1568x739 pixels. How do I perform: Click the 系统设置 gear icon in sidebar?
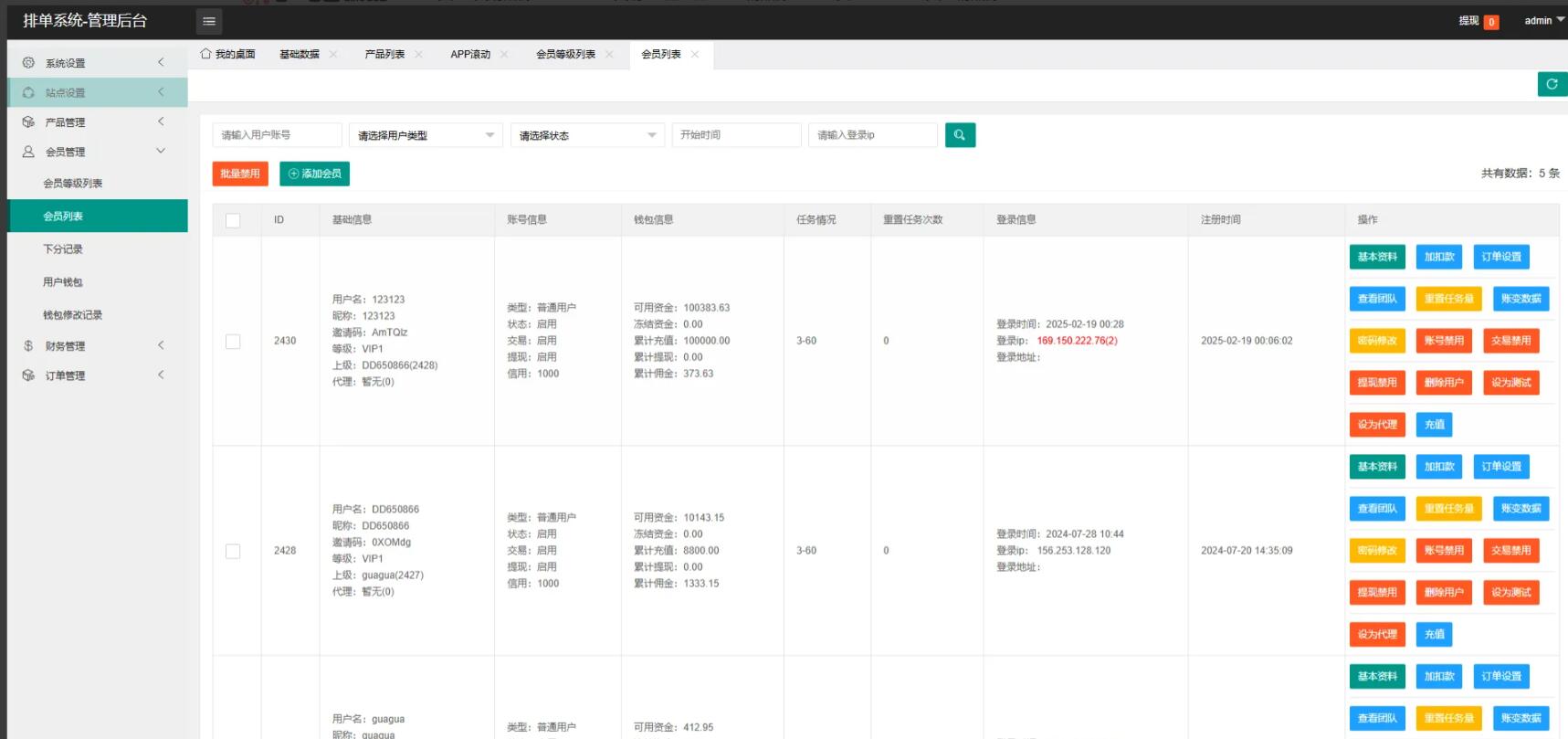click(x=28, y=63)
